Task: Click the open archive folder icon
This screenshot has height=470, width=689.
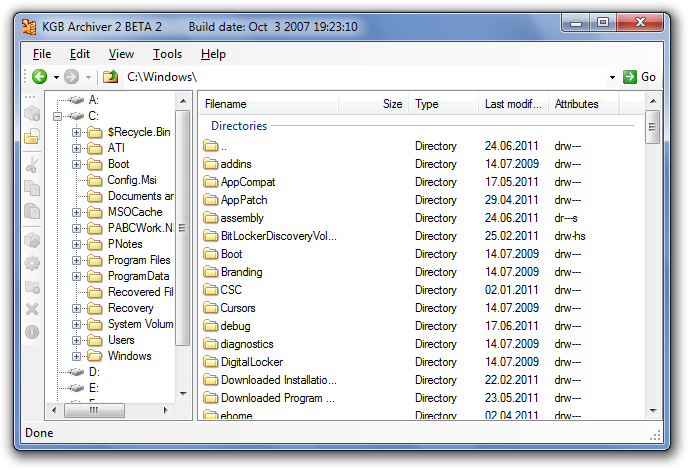Action: coord(32,137)
